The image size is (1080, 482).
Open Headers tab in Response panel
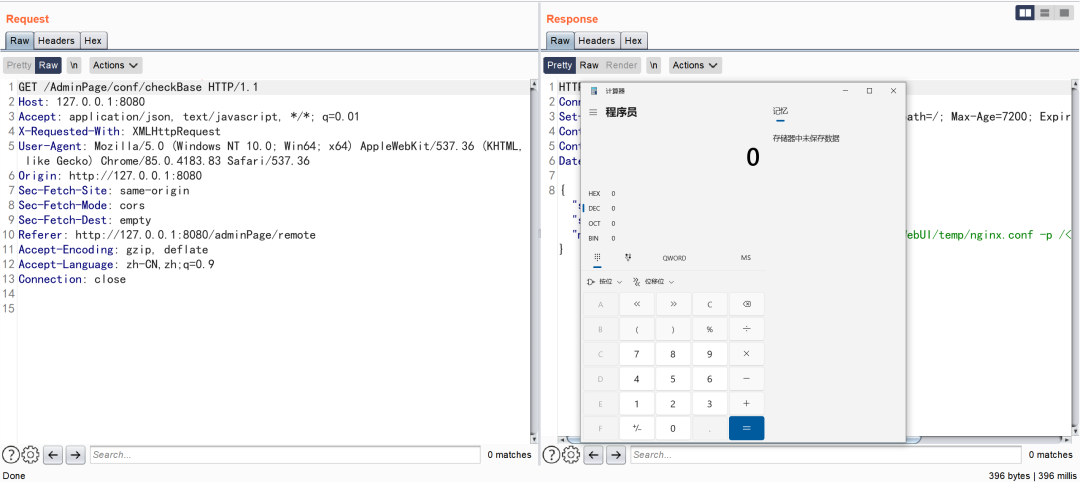(x=596, y=41)
